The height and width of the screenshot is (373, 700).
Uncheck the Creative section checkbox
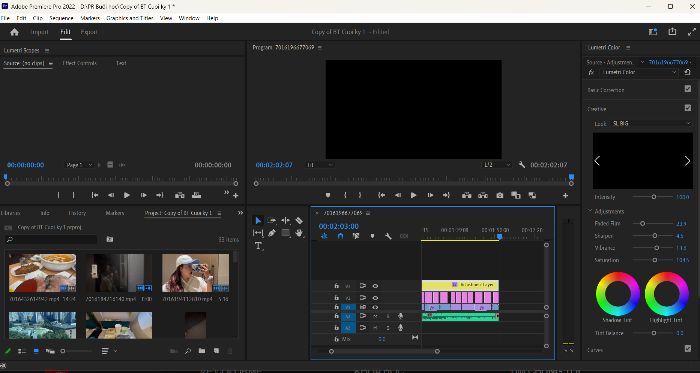point(688,108)
